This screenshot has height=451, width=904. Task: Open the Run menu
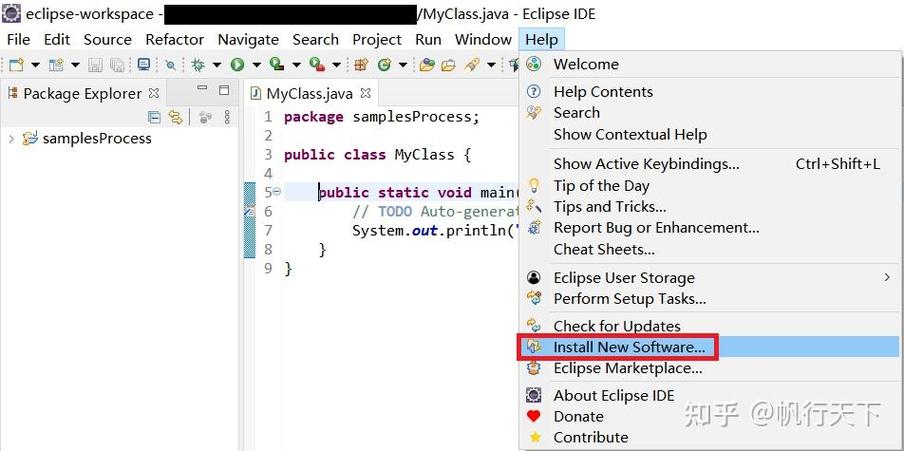(428, 40)
